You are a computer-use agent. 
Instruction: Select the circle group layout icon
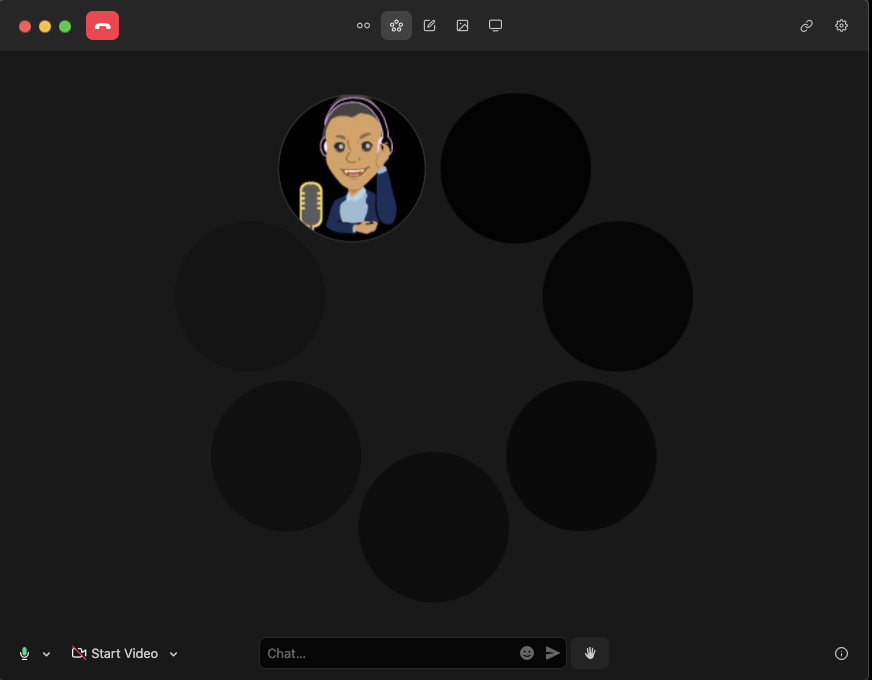[396, 26]
